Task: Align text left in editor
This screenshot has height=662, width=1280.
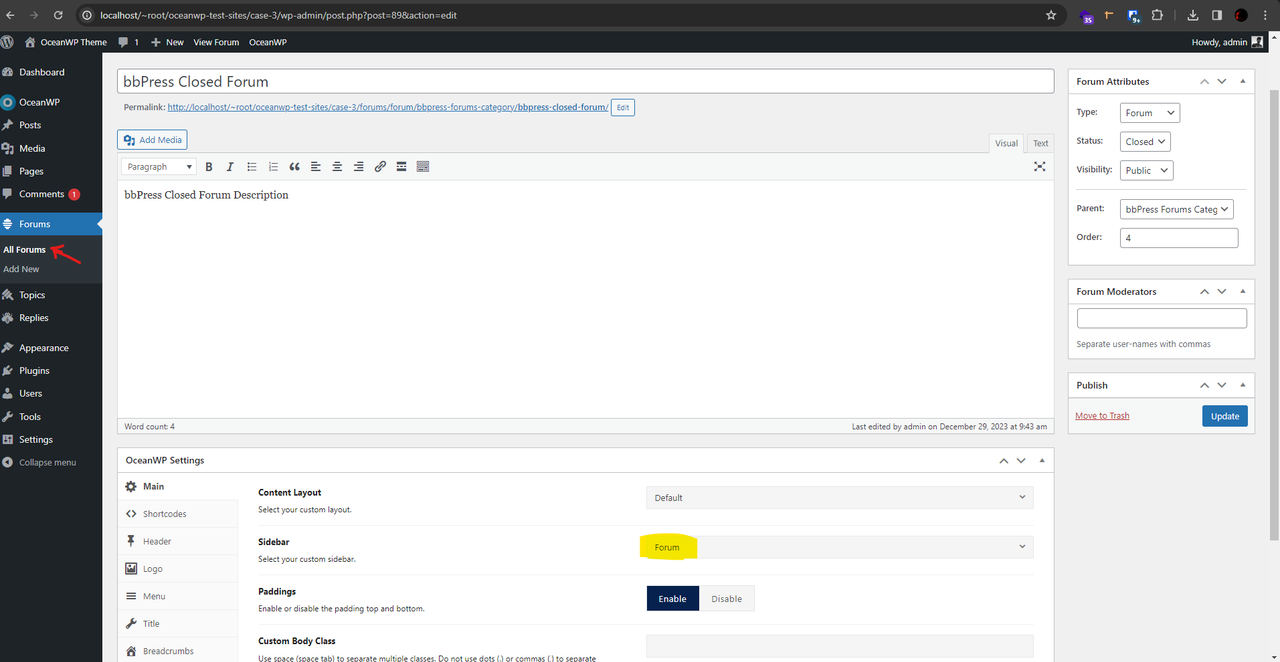Action: tap(316, 167)
